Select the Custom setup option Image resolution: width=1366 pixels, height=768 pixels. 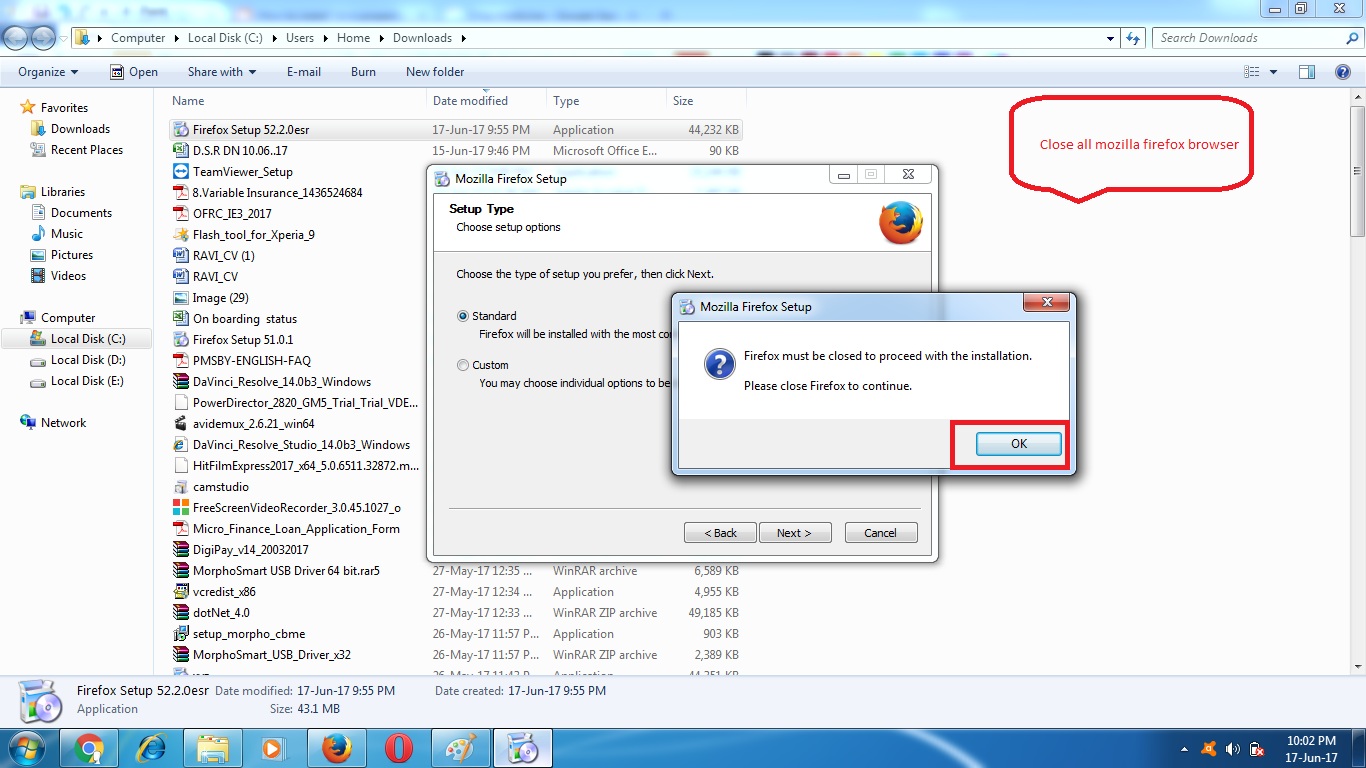(462, 364)
